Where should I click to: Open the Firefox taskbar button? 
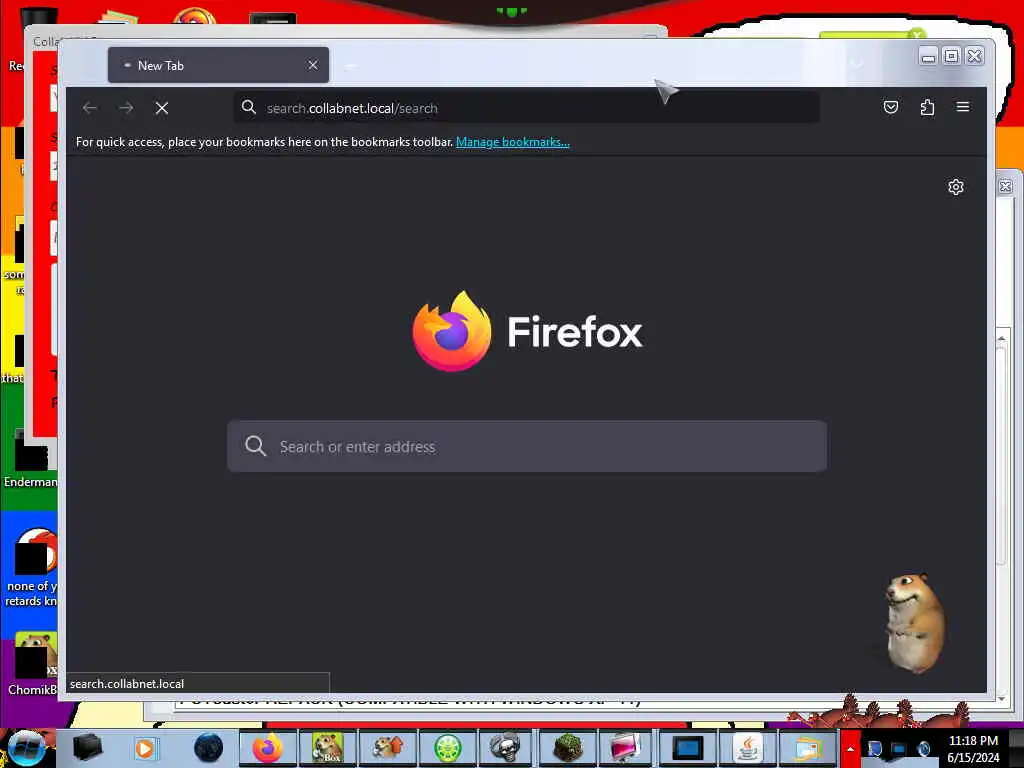pyautogui.click(x=268, y=748)
